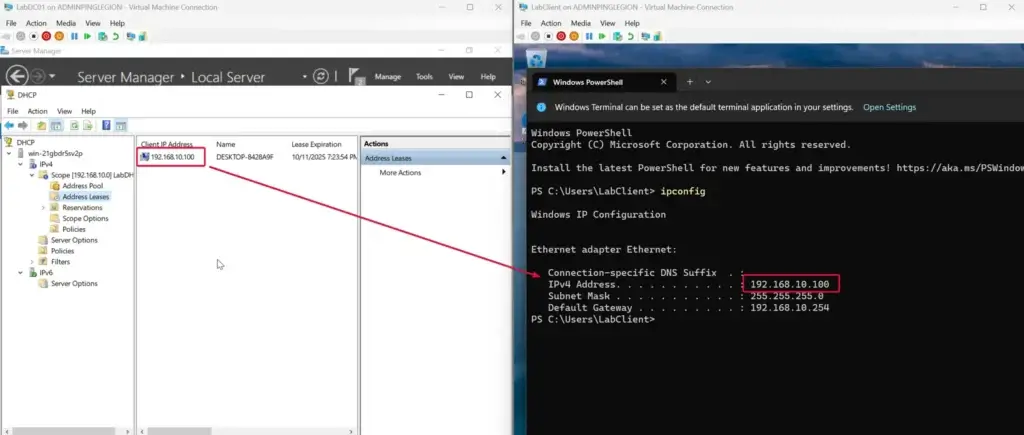
Task: Click the blue Help icon in DHCP toolbar
Action: click(106, 126)
